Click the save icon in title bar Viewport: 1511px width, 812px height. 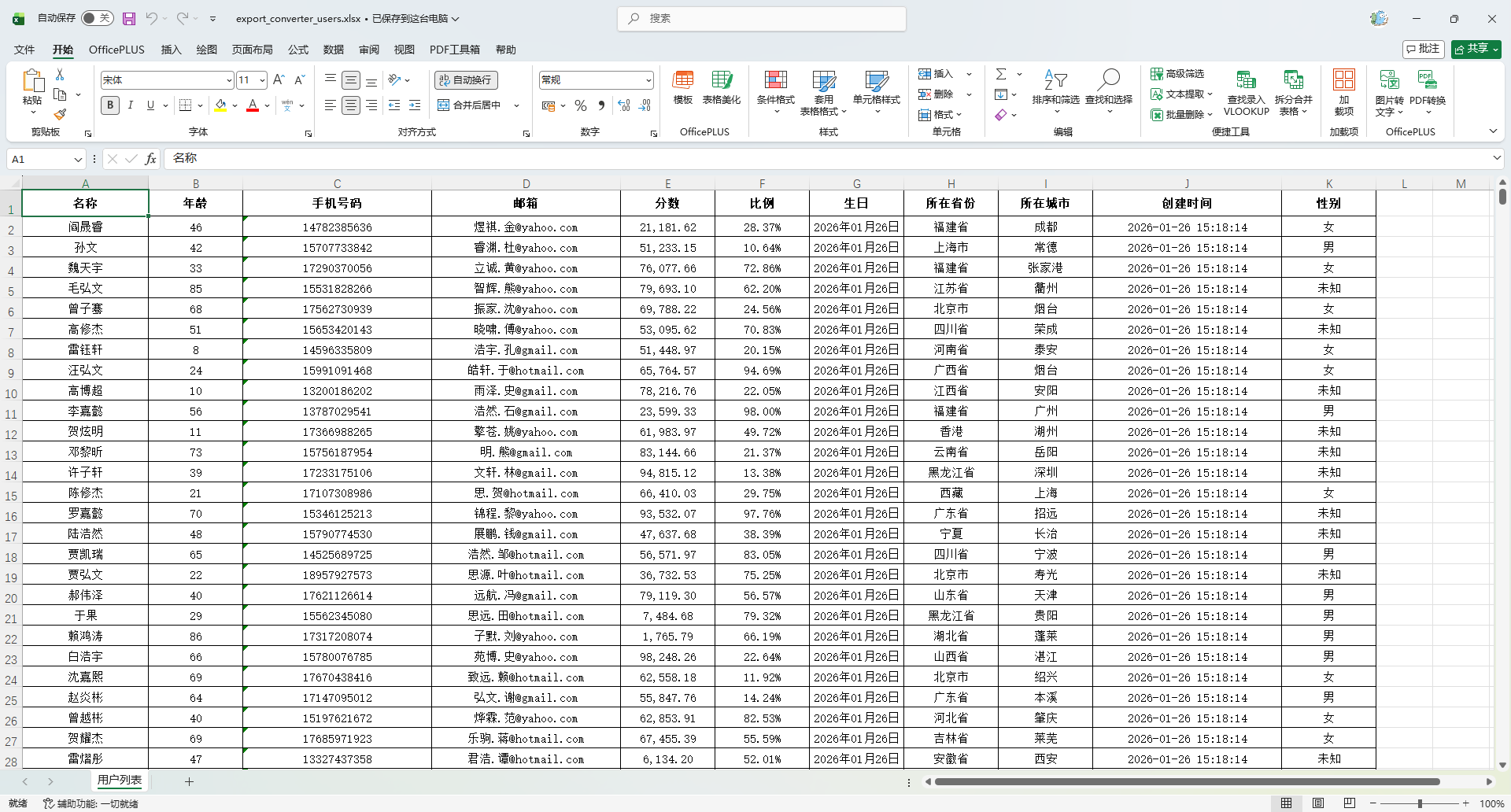129,18
